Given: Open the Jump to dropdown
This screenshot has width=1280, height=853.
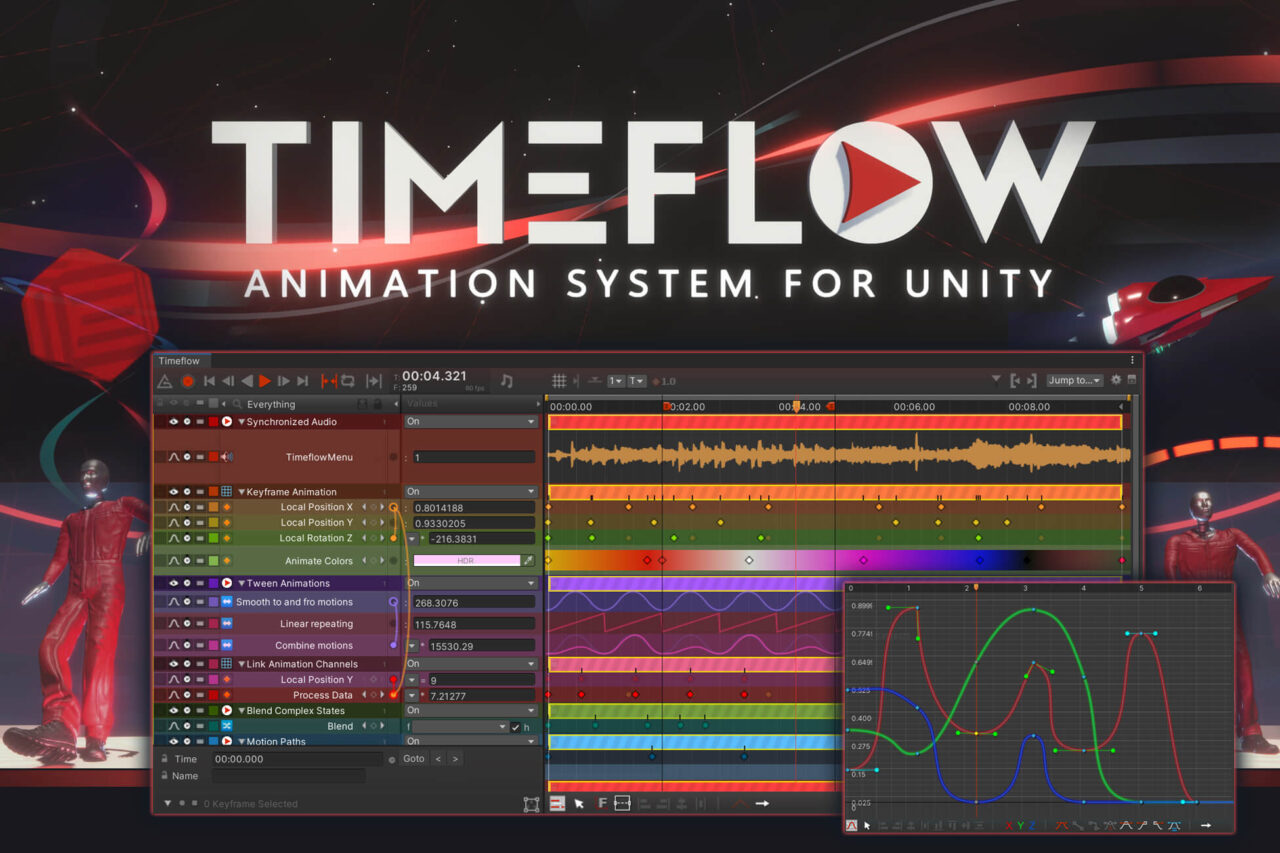Looking at the screenshot, I should 1075,381.
